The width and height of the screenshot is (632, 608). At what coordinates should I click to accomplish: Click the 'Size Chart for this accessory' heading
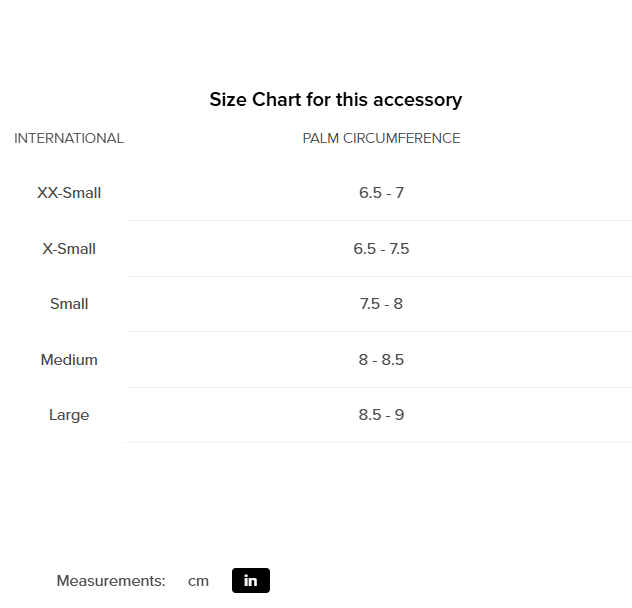click(335, 100)
